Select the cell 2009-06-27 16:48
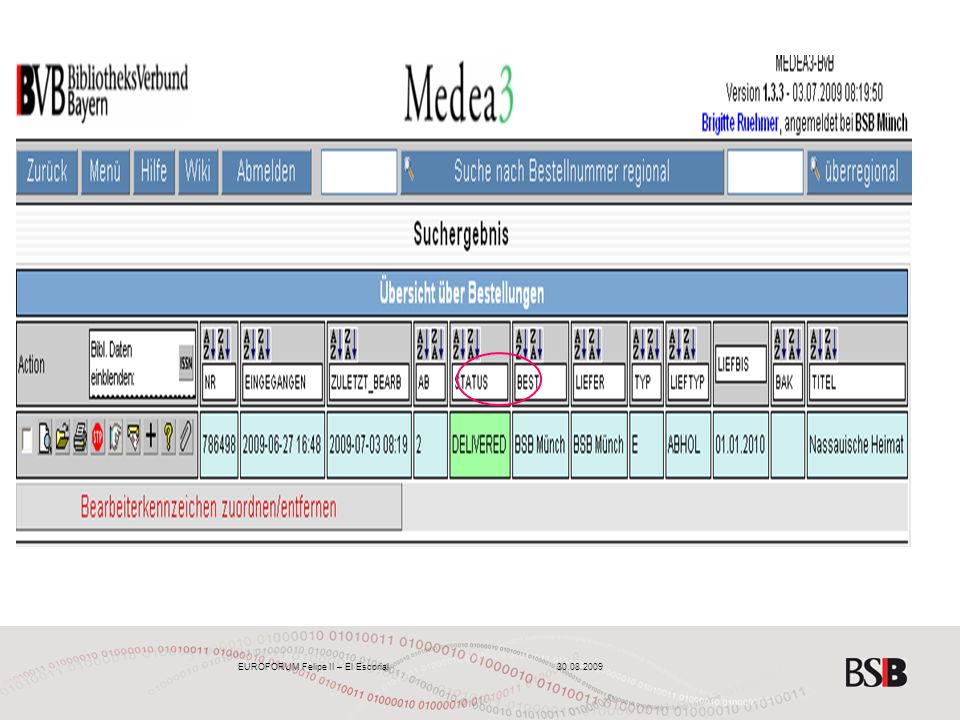 282,445
